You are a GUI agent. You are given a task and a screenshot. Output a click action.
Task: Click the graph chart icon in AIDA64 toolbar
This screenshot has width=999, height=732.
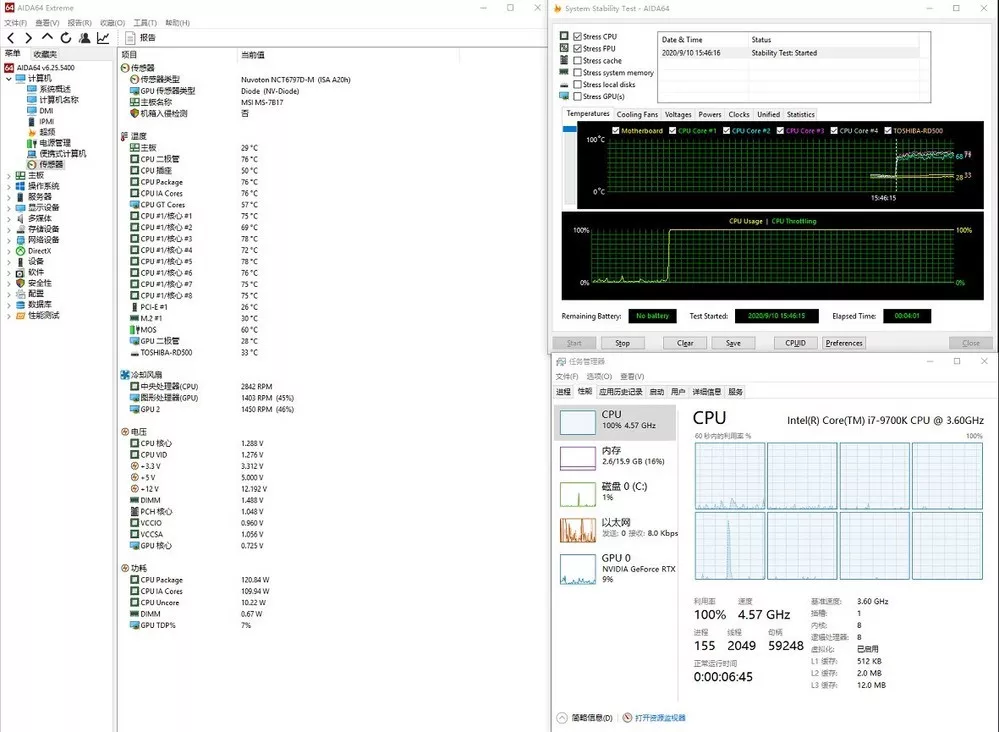[102, 38]
